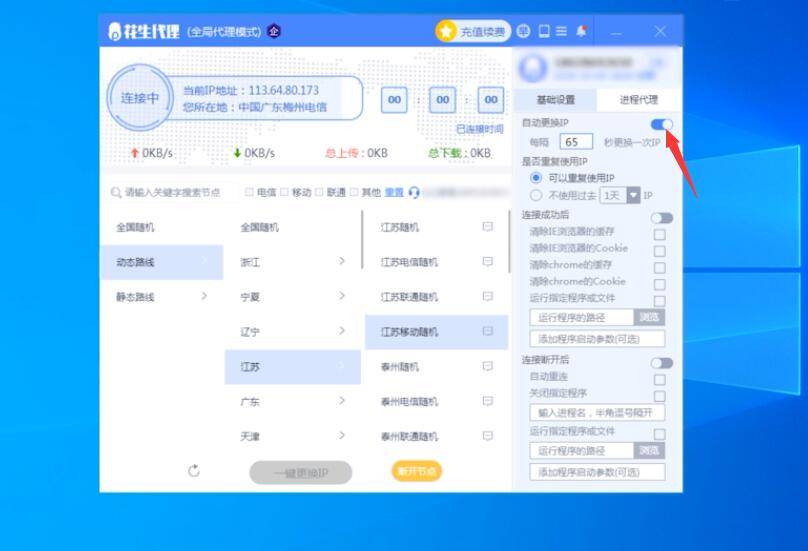Check 清除IE浏览器的Cookie checkbox
The width and height of the screenshot is (808, 551).
659,251
